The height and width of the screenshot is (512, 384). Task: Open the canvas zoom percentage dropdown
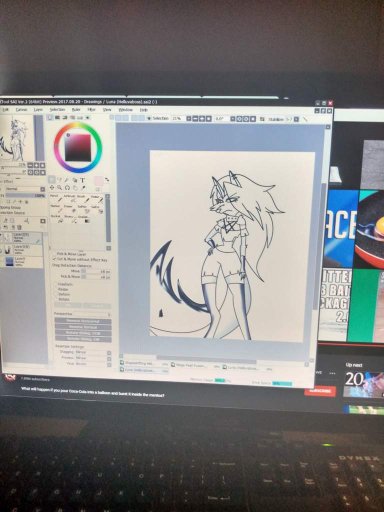point(178,118)
